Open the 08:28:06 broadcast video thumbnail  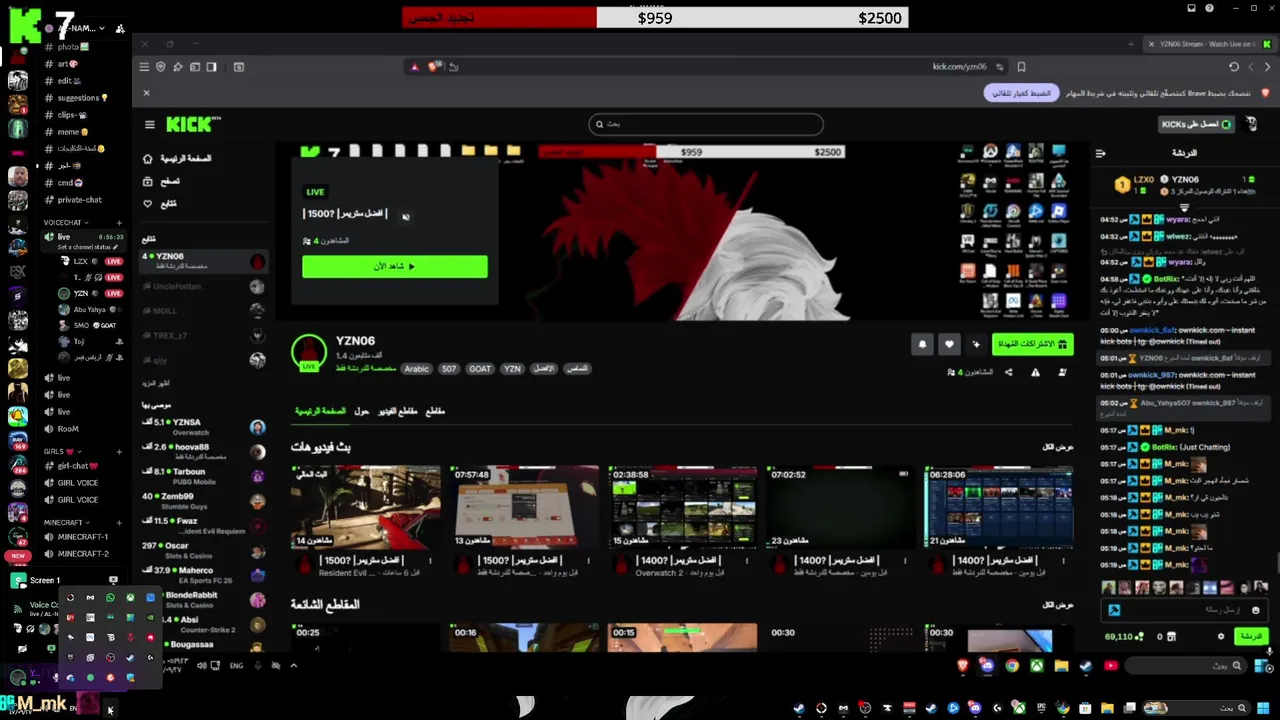[x=998, y=507]
